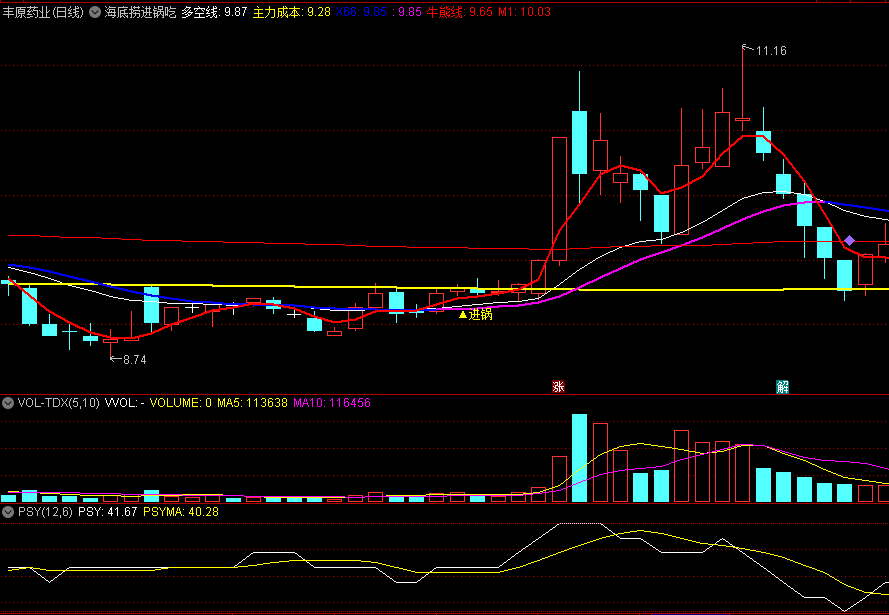This screenshot has width=889, height=615.
Task: Click the M1: 10.03 value
Action: pos(524,12)
